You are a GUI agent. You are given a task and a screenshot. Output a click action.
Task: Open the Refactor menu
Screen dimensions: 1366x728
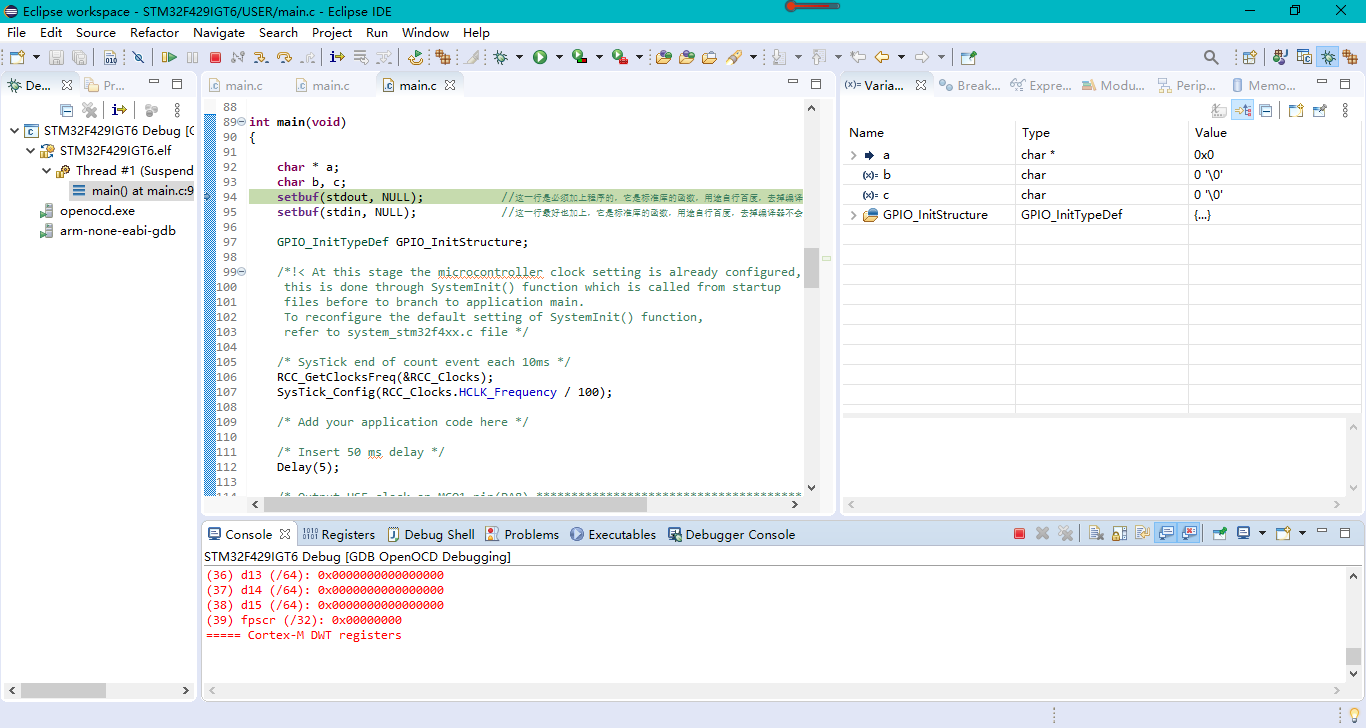point(154,32)
